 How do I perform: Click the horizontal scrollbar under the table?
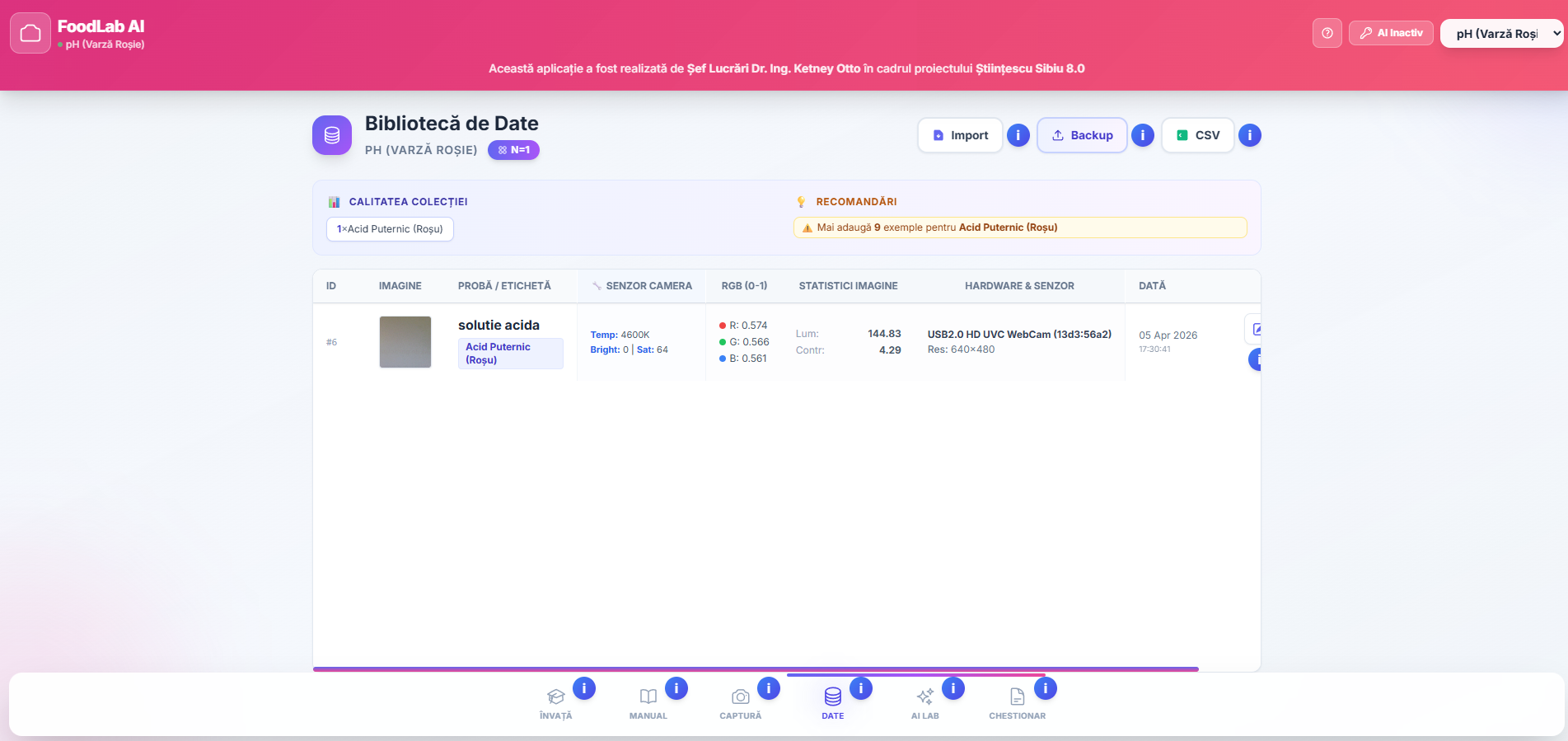click(755, 669)
